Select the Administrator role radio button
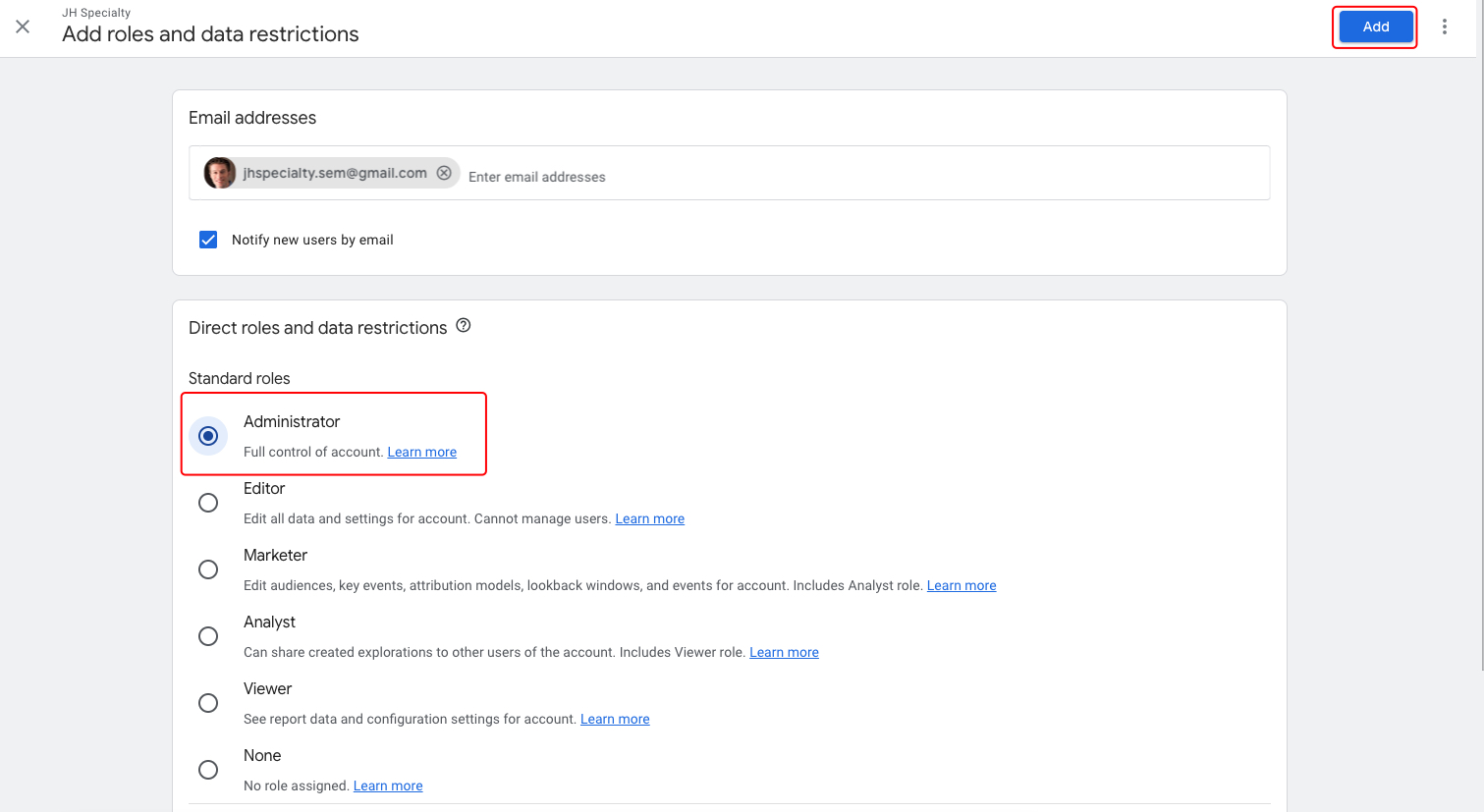 (208, 436)
